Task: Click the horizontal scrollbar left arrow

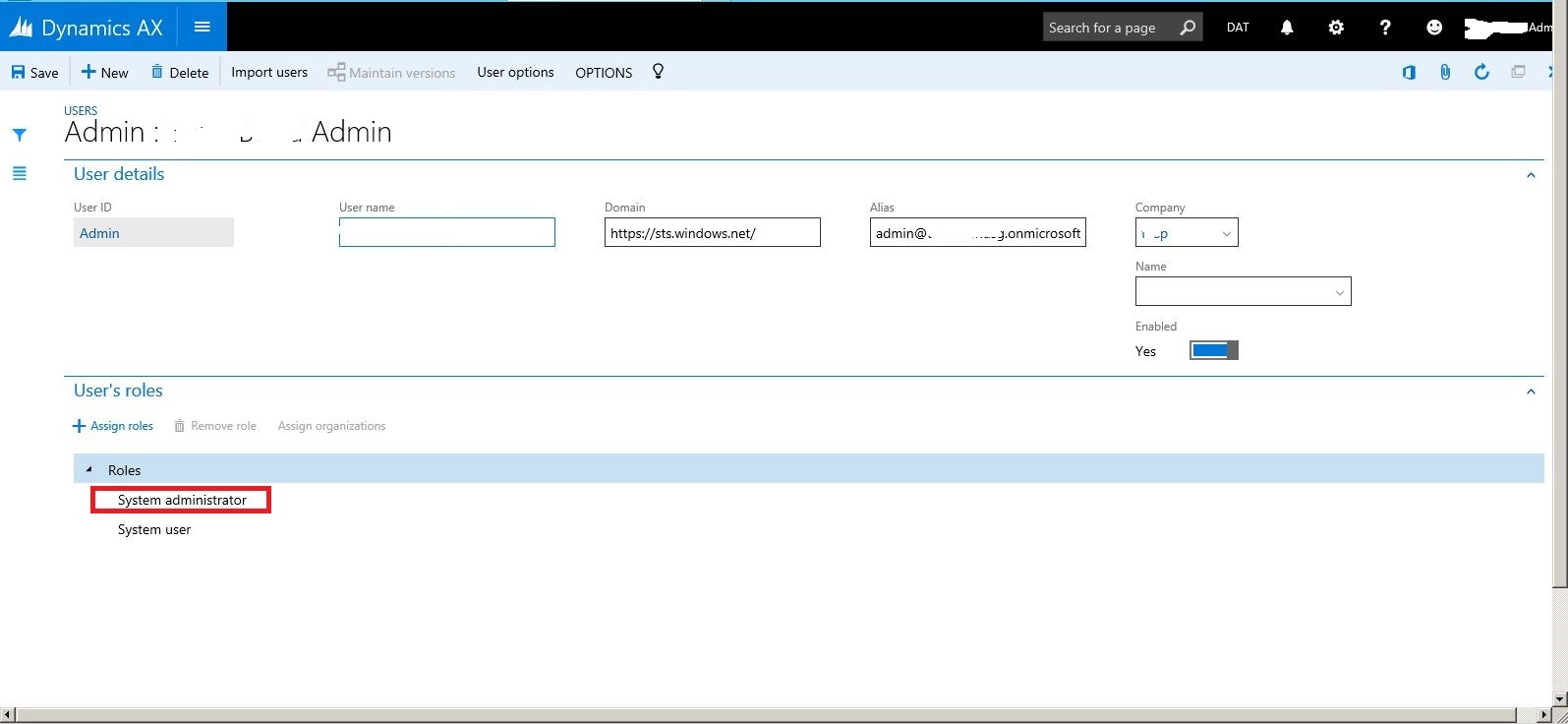Action: tap(8, 715)
